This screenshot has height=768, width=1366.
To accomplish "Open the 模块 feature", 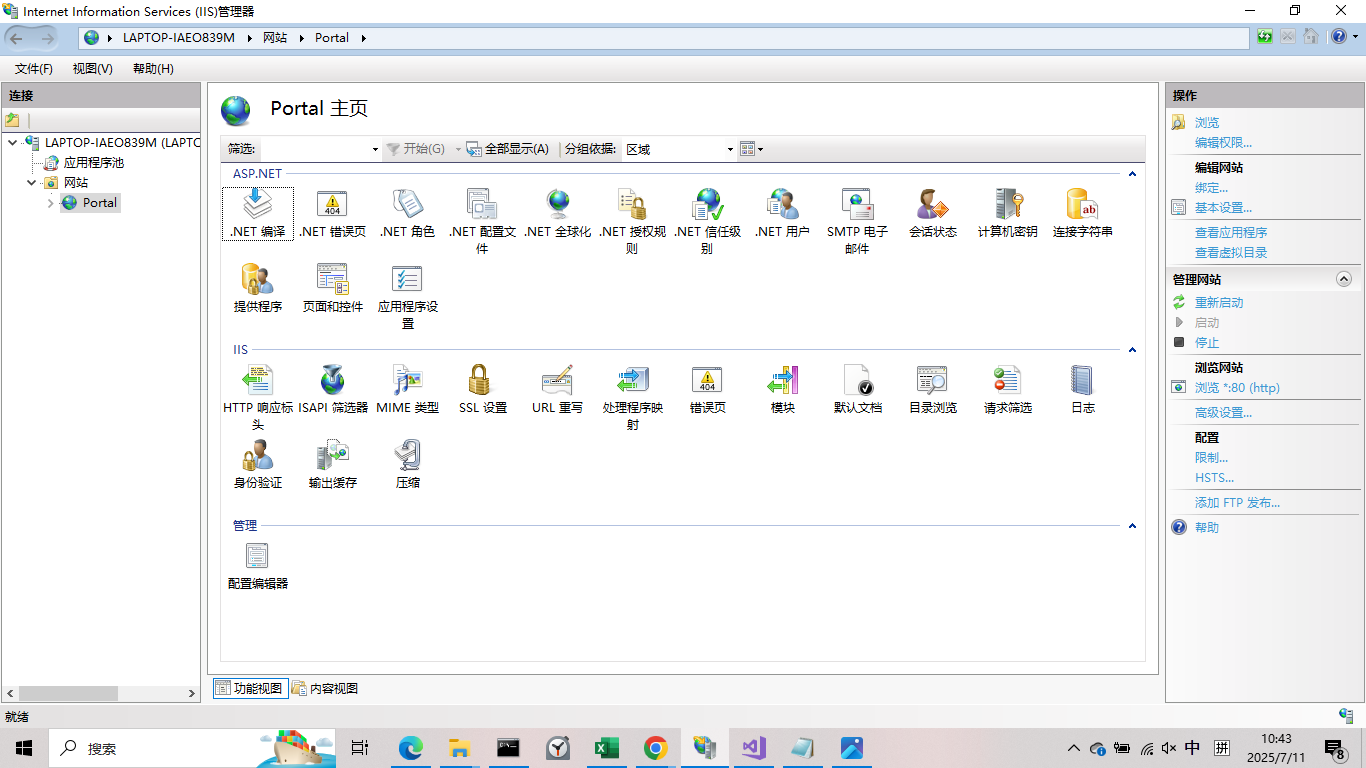I will 782,389.
